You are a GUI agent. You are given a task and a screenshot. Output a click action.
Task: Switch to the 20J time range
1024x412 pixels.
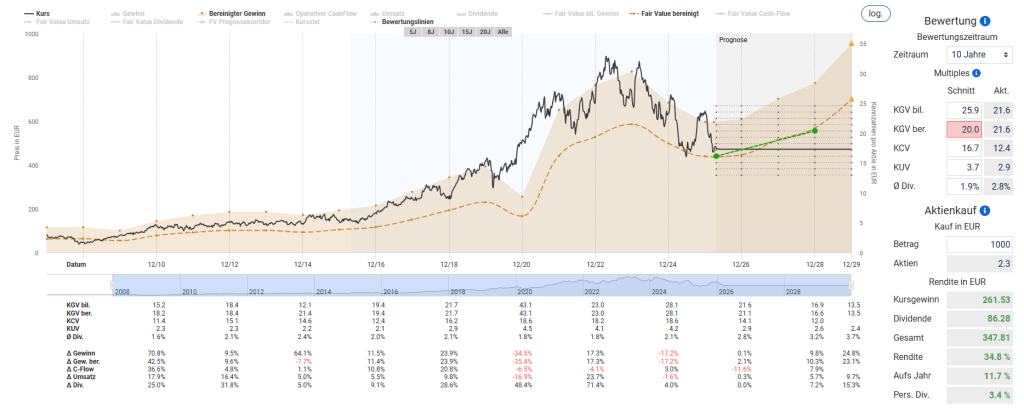[x=484, y=32]
